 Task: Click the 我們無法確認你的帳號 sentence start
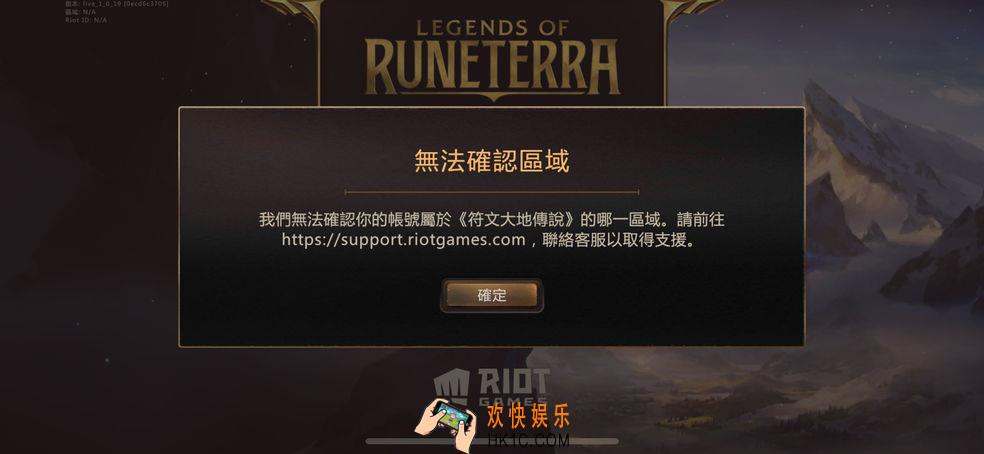[330, 220]
